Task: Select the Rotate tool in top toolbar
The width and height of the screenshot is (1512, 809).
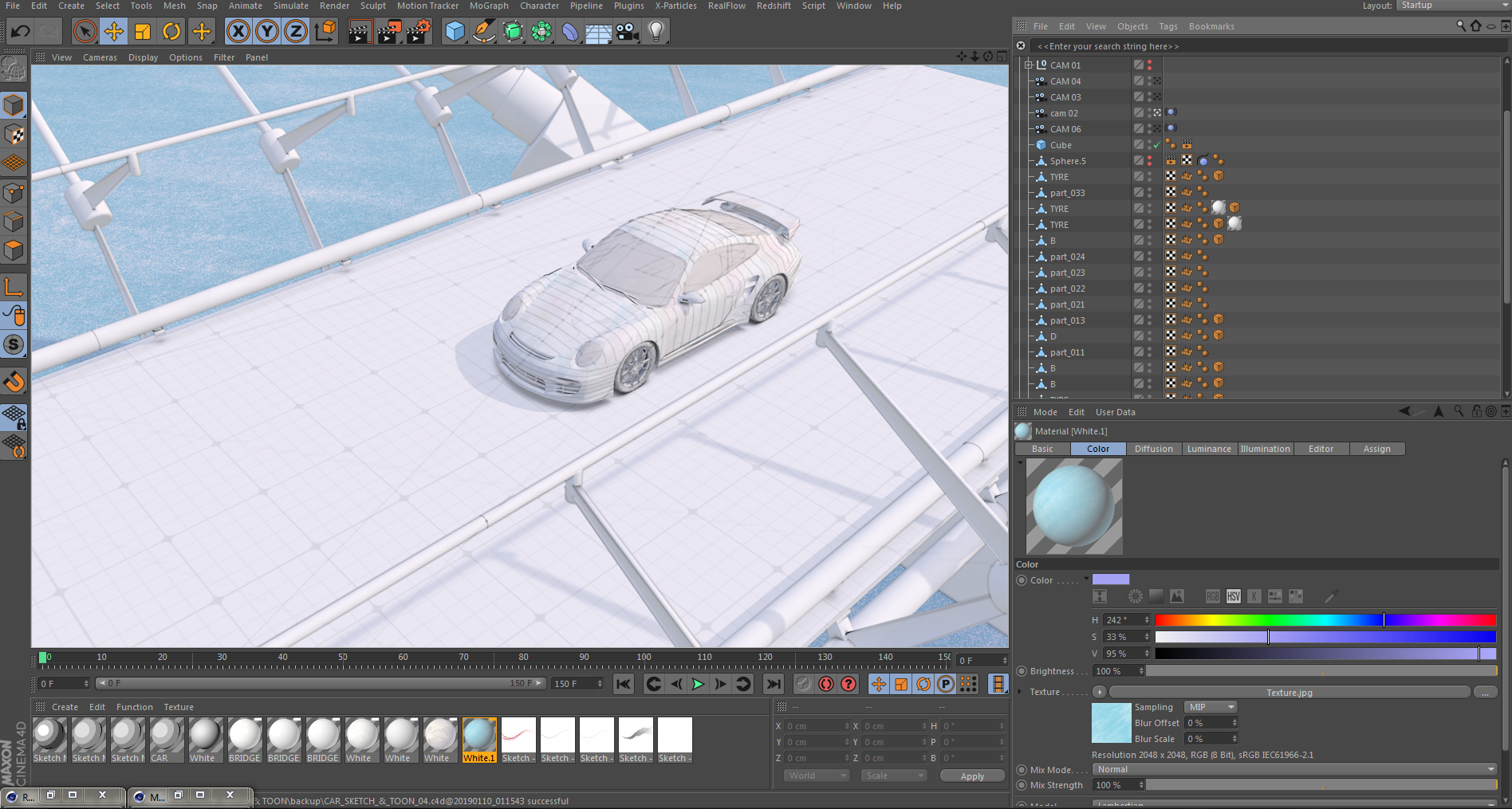Action: click(x=171, y=32)
